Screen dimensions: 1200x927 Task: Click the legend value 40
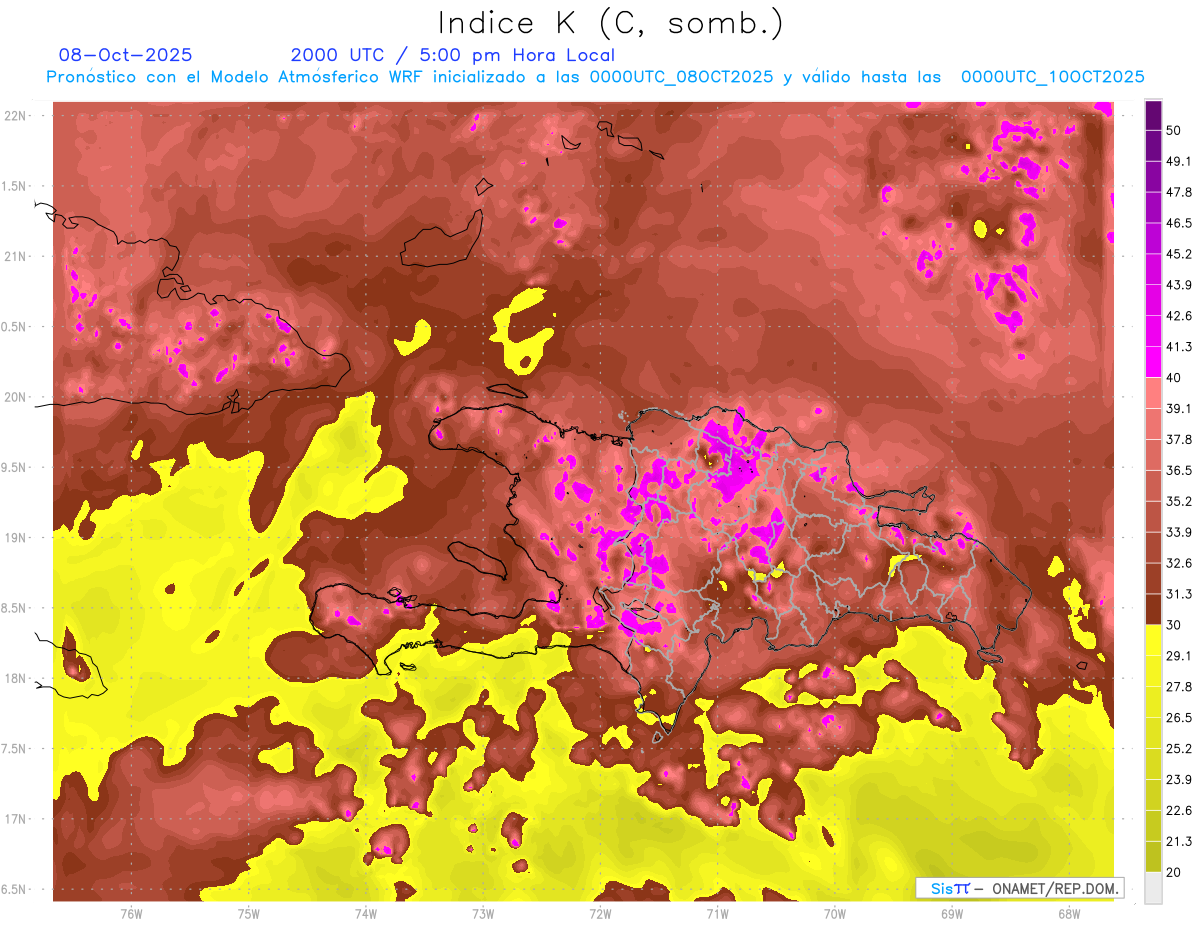(x=1175, y=378)
